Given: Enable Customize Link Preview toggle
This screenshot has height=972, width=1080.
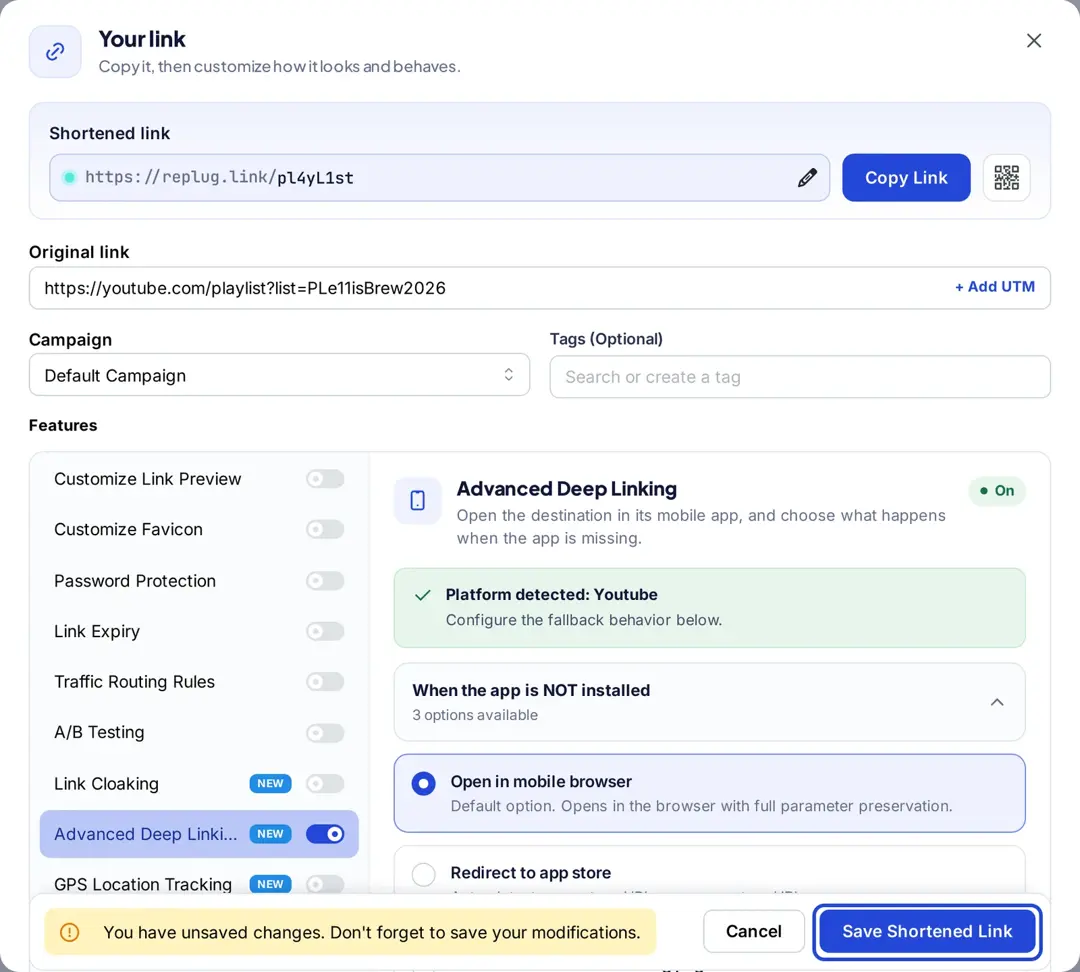Looking at the screenshot, I should point(325,479).
